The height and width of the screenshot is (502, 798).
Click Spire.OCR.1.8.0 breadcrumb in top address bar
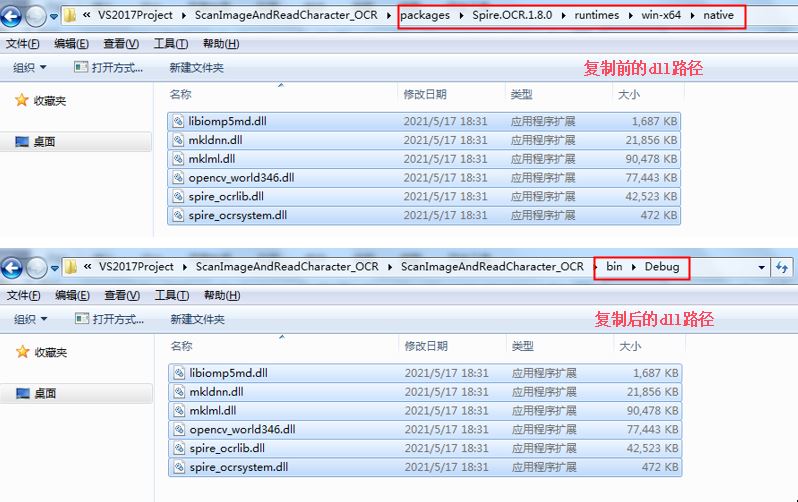pyautogui.click(x=512, y=15)
